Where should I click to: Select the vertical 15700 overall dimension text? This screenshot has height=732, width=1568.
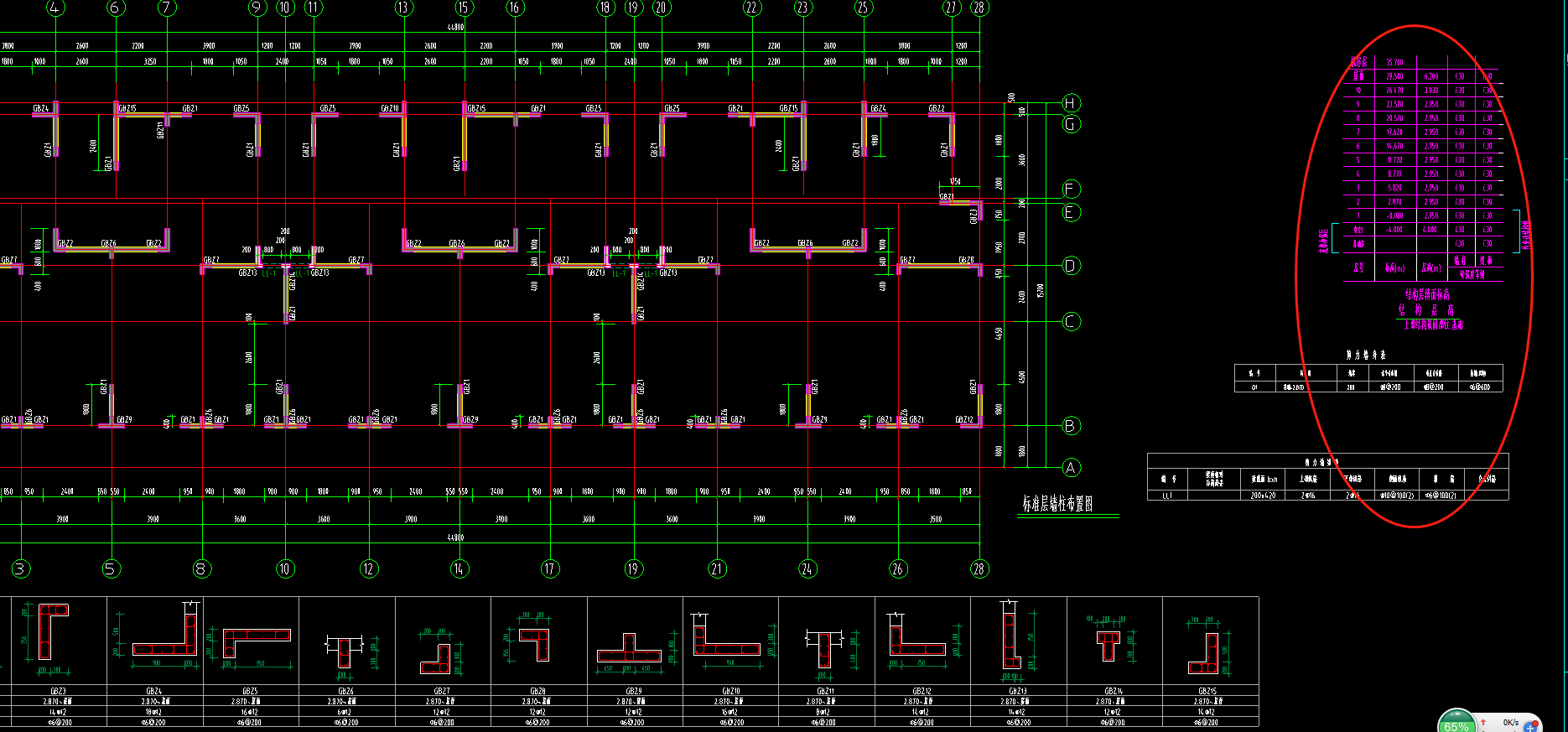point(1040,290)
